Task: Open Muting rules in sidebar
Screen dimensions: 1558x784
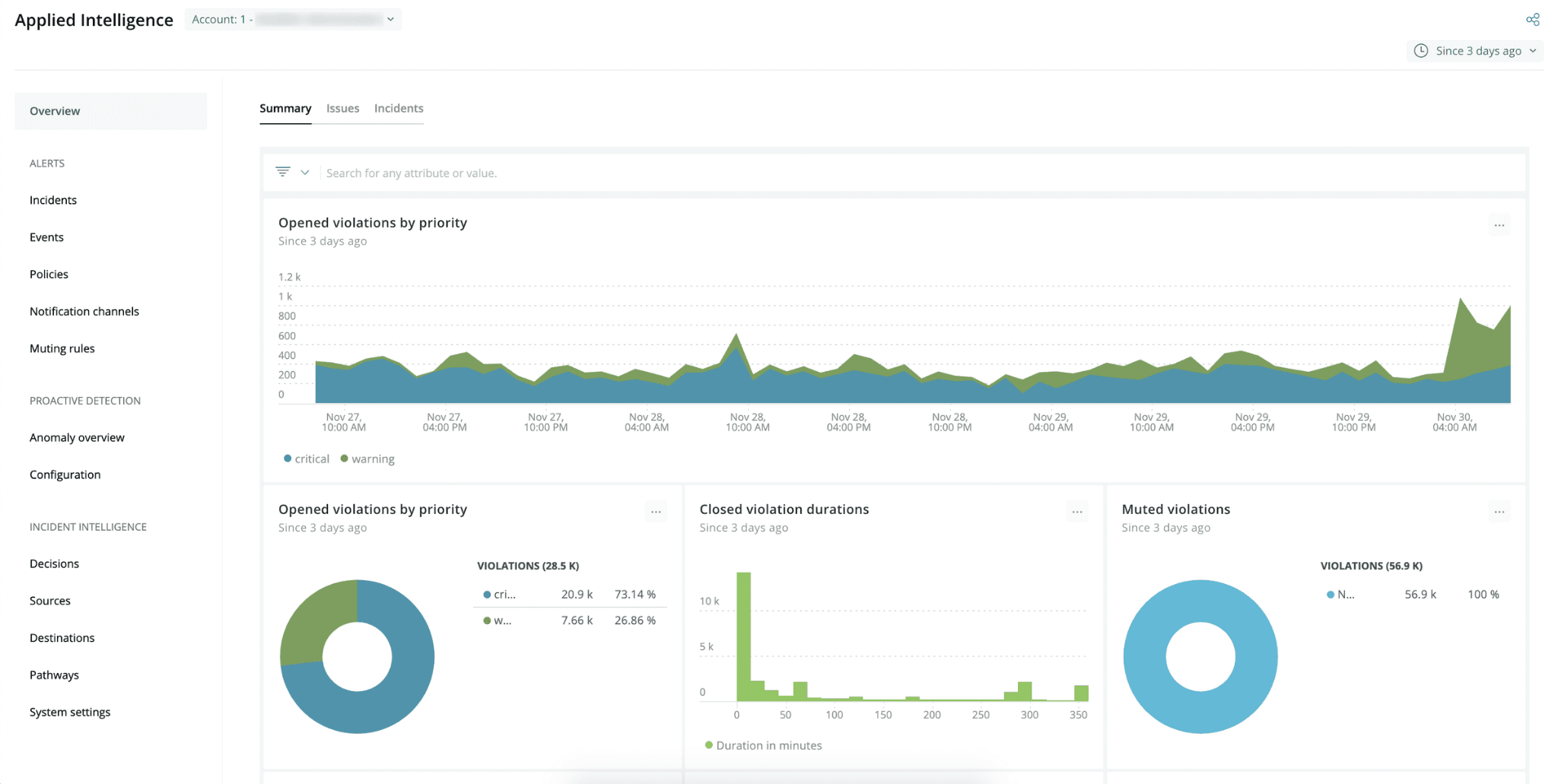Action: click(62, 348)
